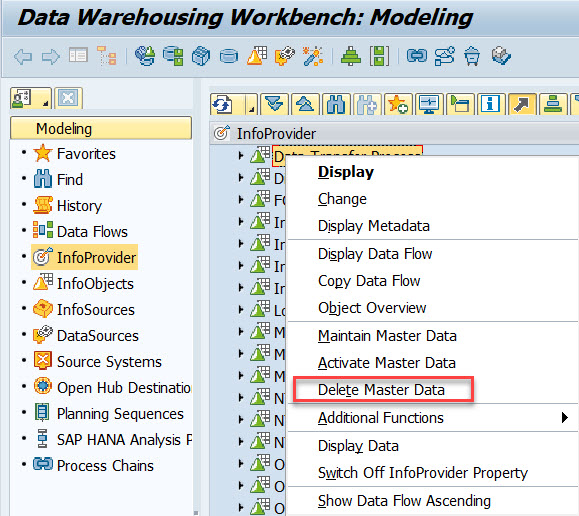579x516 pixels.
Task: Click the expand subtree down-arrows icon
Action: click(275, 104)
